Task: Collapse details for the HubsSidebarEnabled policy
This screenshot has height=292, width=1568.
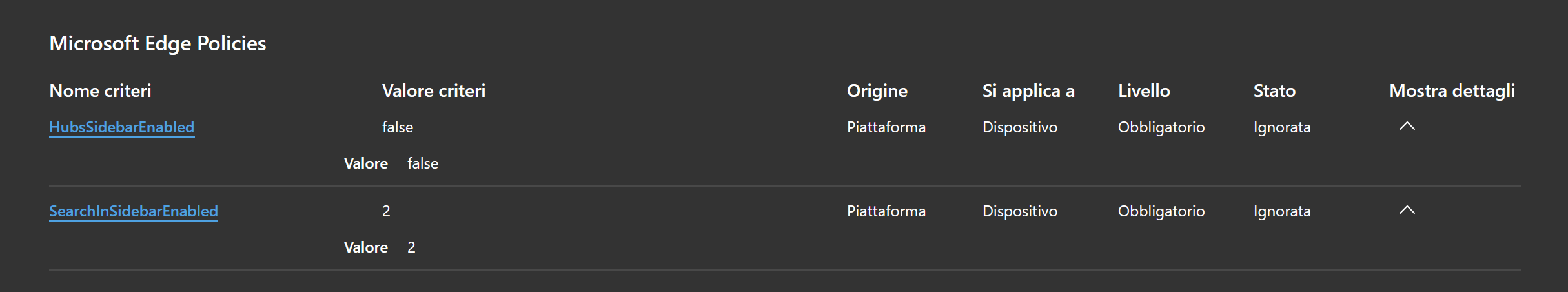Action: [x=1407, y=127]
